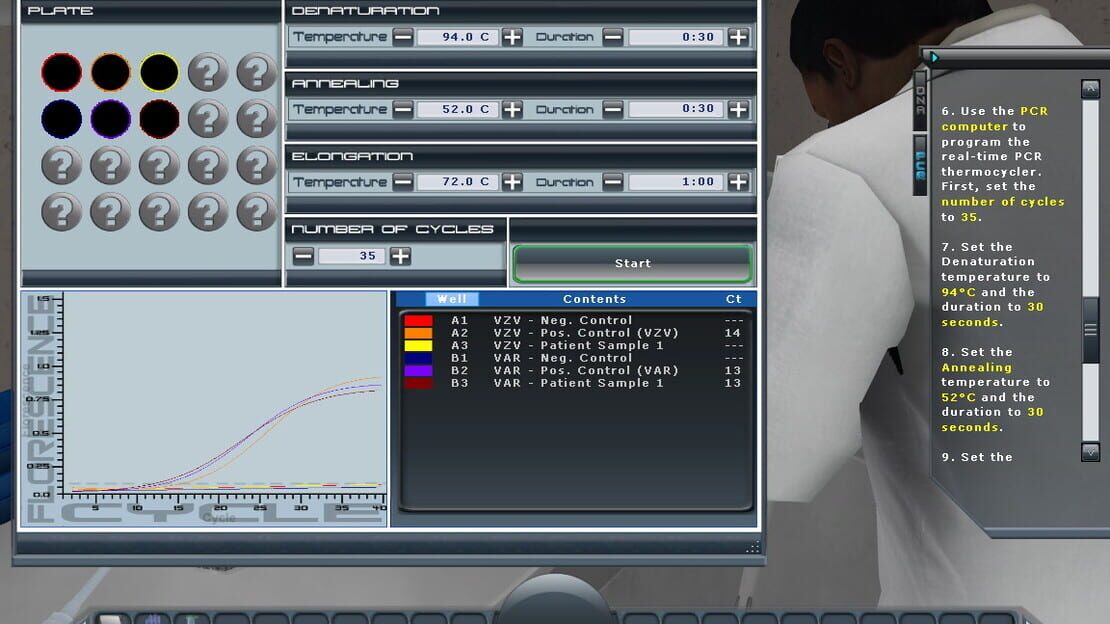Increase the number of cycles
The image size is (1110, 624).
point(400,256)
